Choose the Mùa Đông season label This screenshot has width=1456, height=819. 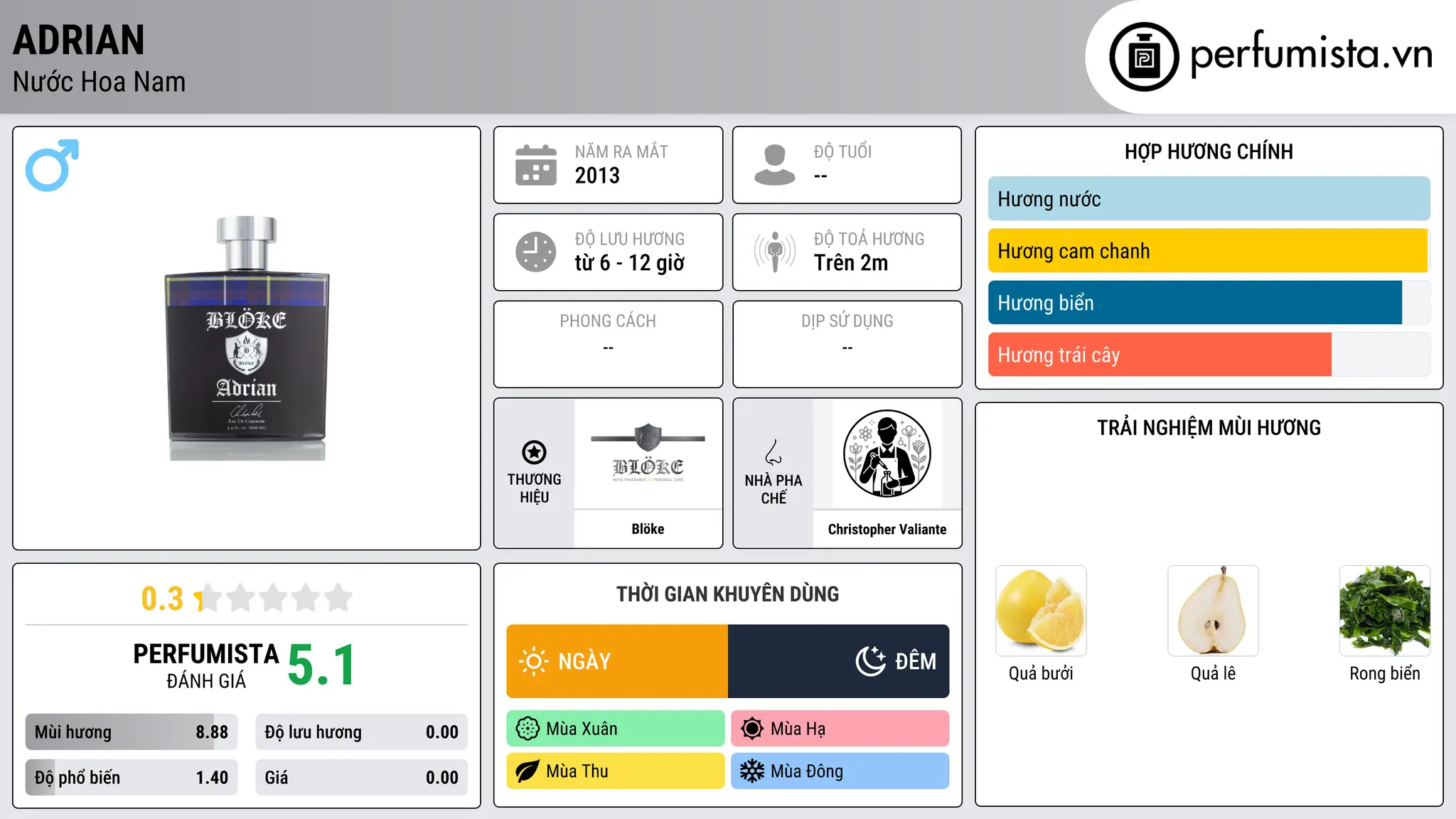tap(807, 771)
